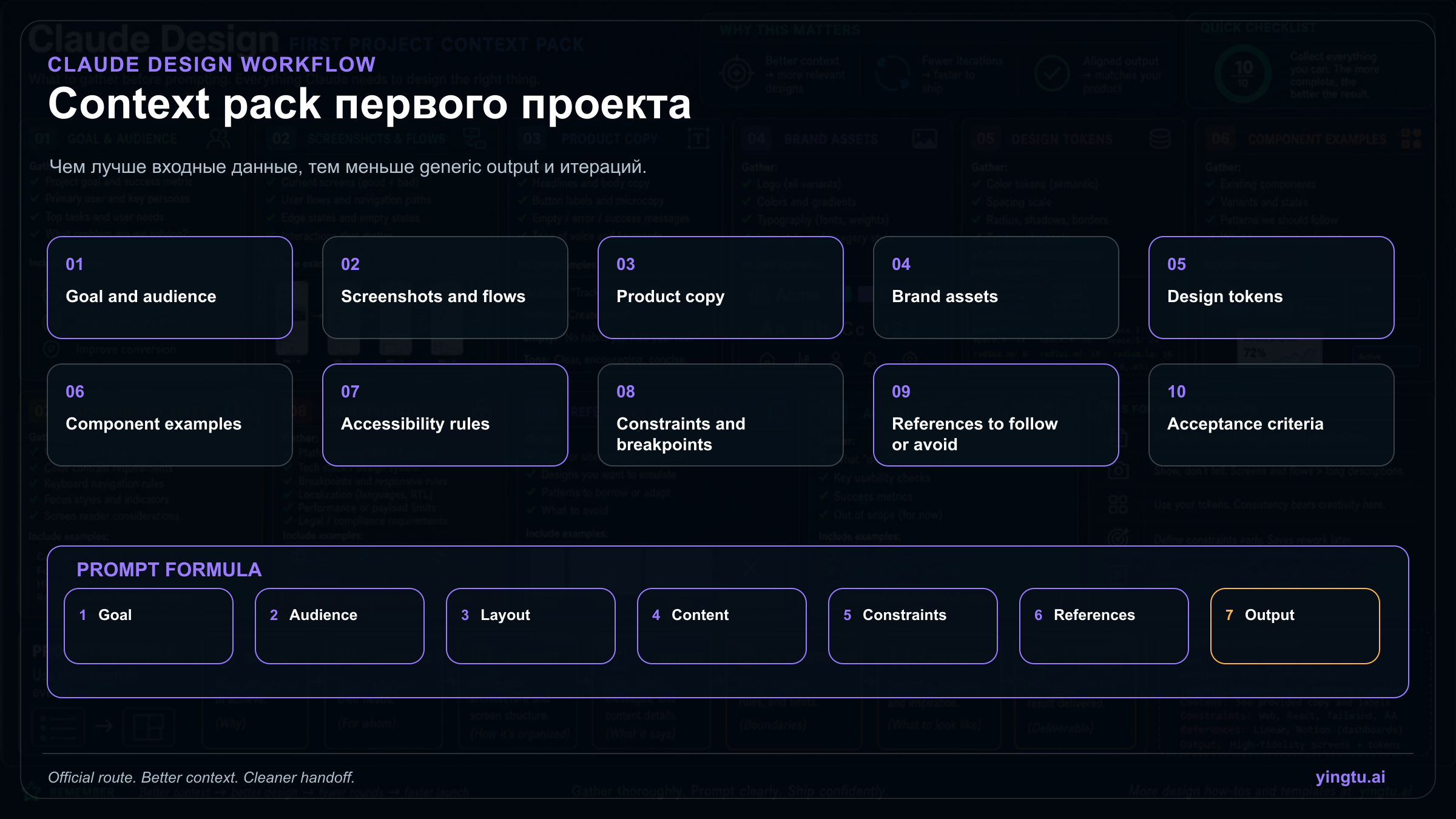The height and width of the screenshot is (819, 1456).
Task: Open the 10 Acceptance criteria card
Action: click(1271, 415)
